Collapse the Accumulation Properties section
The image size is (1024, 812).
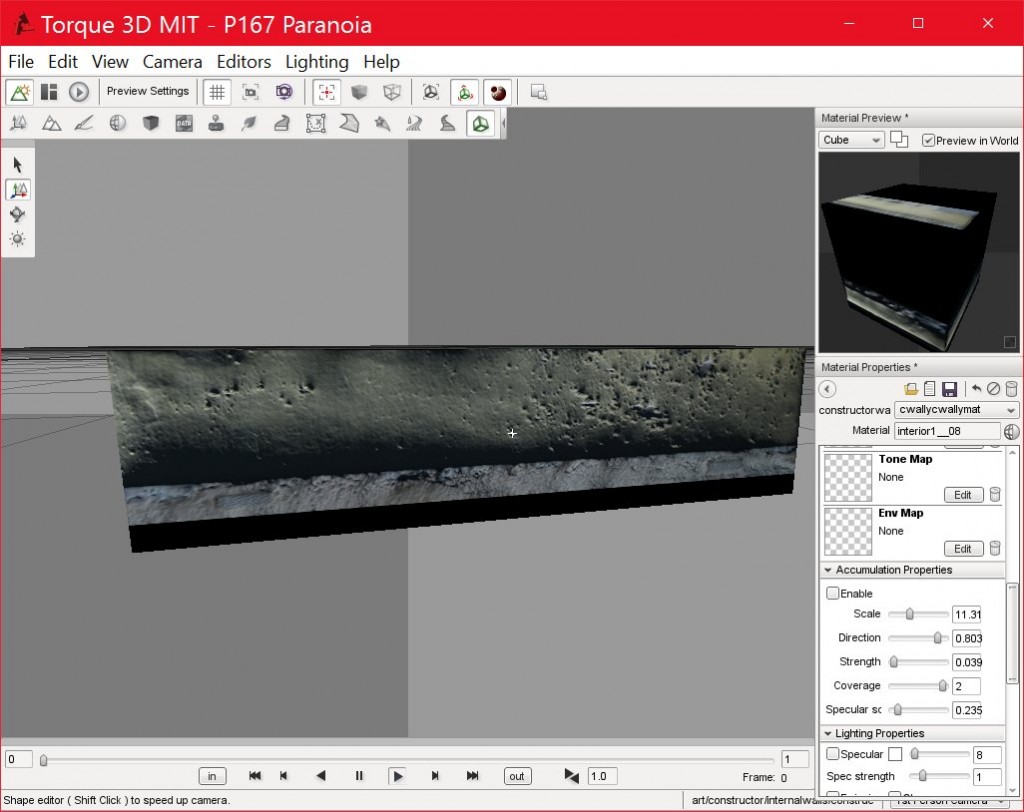pyautogui.click(x=828, y=570)
